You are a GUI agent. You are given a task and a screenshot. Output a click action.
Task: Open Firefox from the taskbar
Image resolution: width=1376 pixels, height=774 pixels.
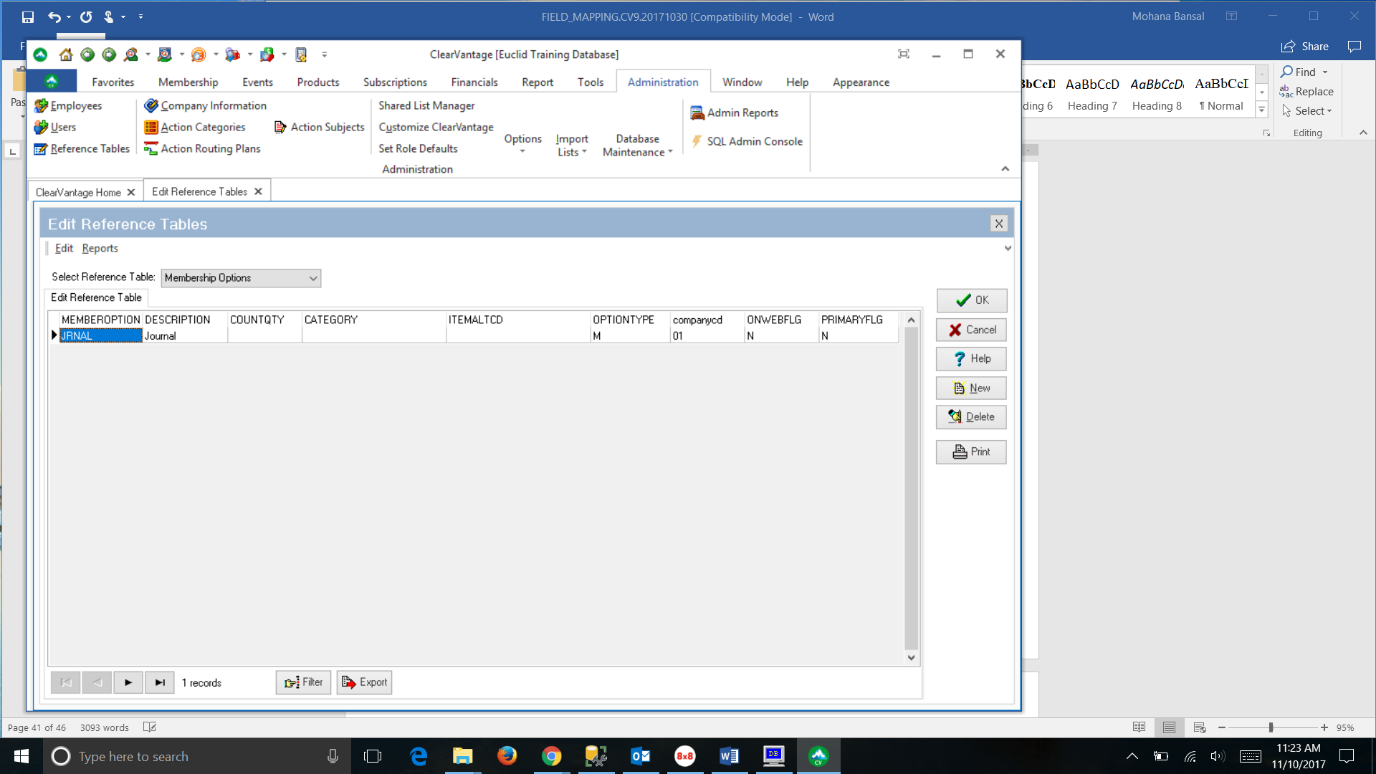tap(507, 756)
